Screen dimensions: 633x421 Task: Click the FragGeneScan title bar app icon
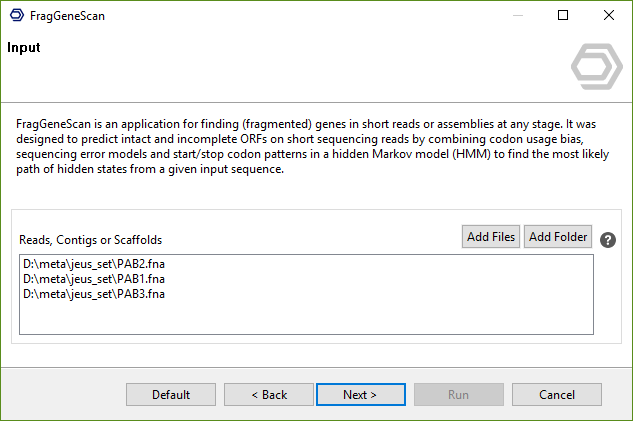pos(16,16)
